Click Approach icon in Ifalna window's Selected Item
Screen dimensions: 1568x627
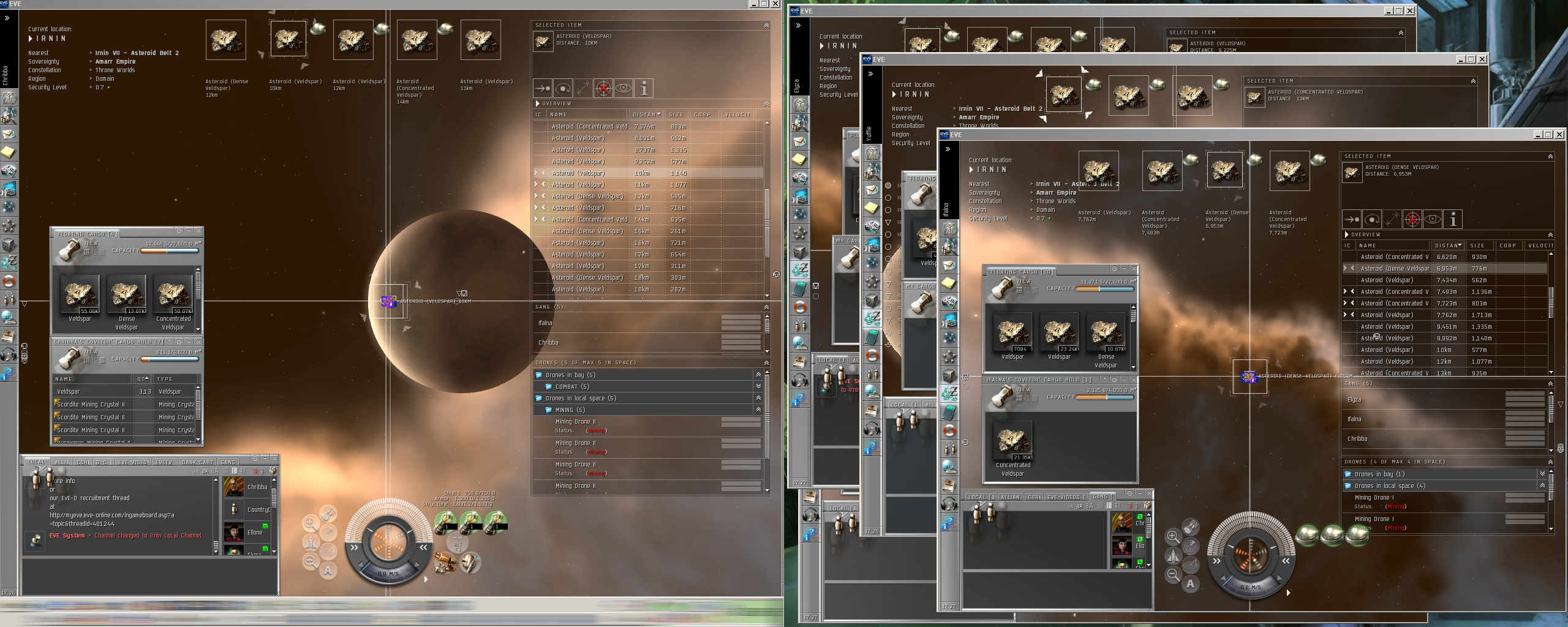tap(1352, 219)
